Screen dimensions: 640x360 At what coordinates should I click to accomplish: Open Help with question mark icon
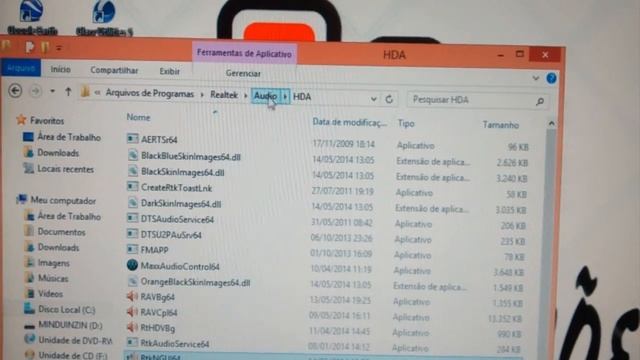pos(551,78)
